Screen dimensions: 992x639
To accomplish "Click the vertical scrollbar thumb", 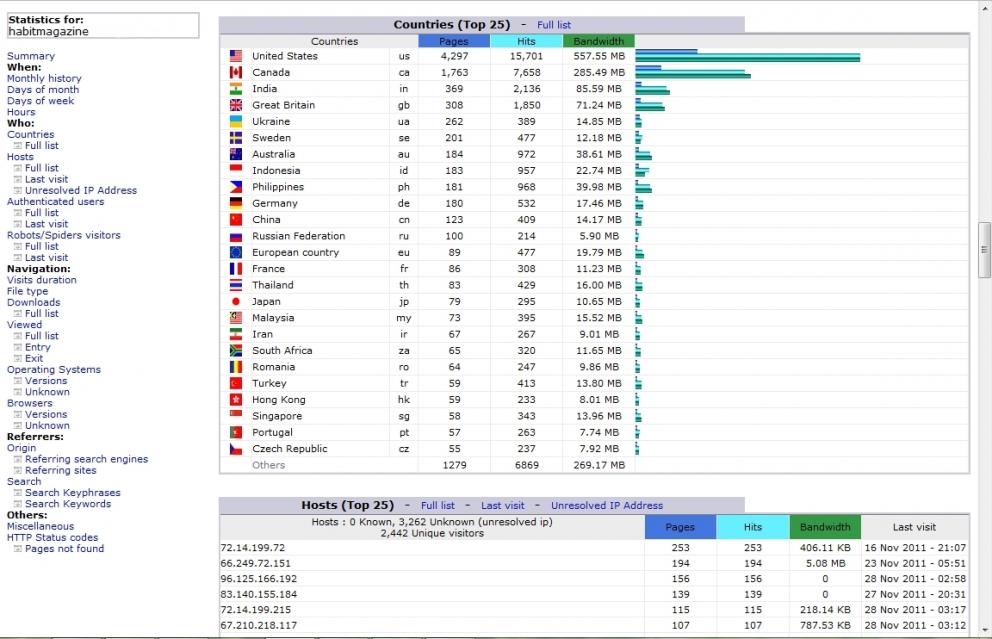I will (x=984, y=249).
